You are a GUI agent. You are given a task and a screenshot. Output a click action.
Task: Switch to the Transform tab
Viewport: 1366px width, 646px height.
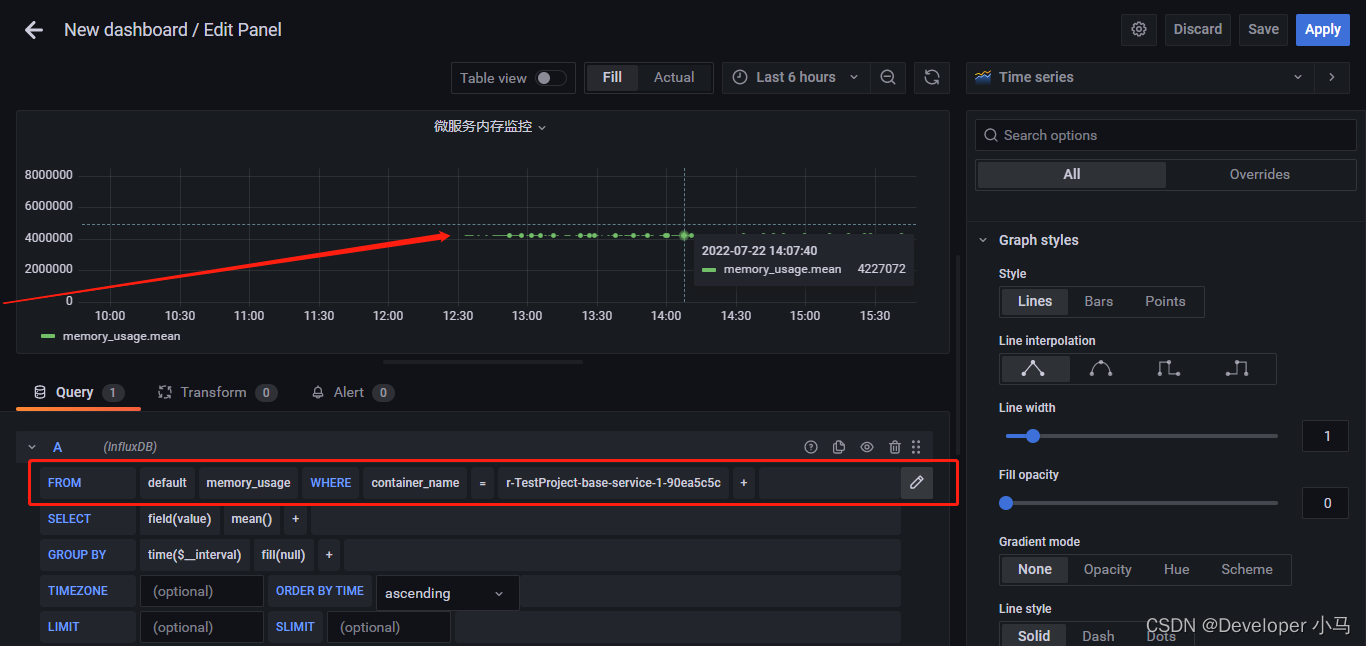[x=213, y=392]
